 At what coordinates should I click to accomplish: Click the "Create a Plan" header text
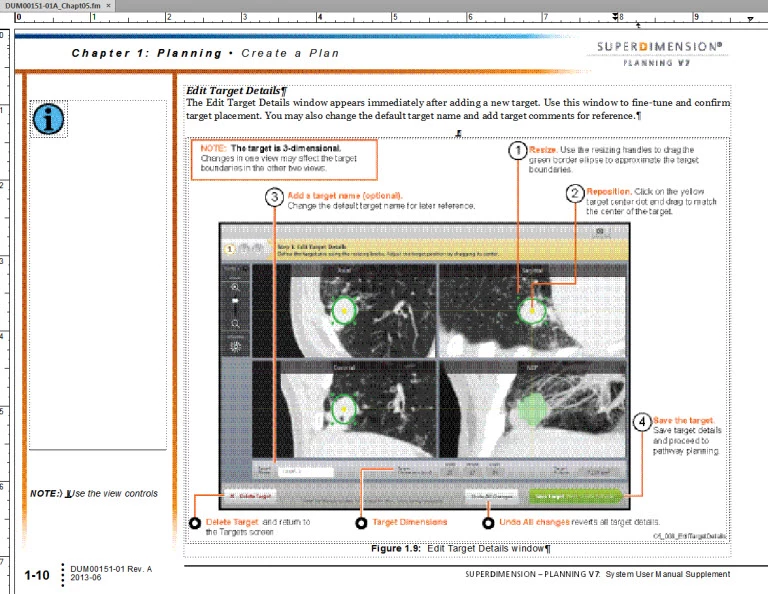pos(290,53)
